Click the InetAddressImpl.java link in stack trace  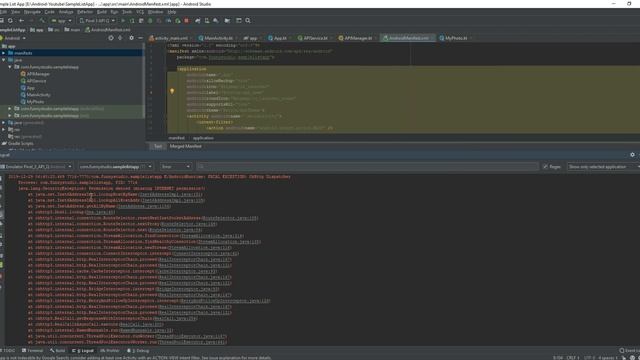point(171,194)
